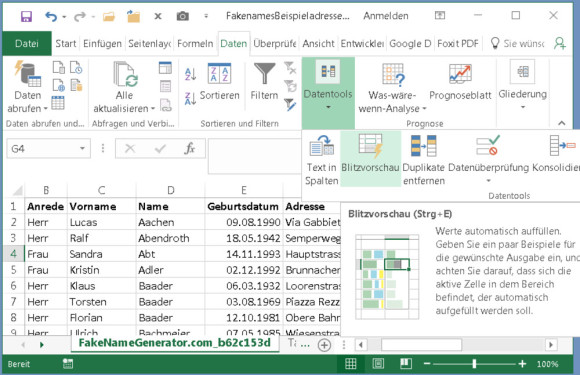Click Alle aktualisieren refresh icon

[x=125, y=74]
